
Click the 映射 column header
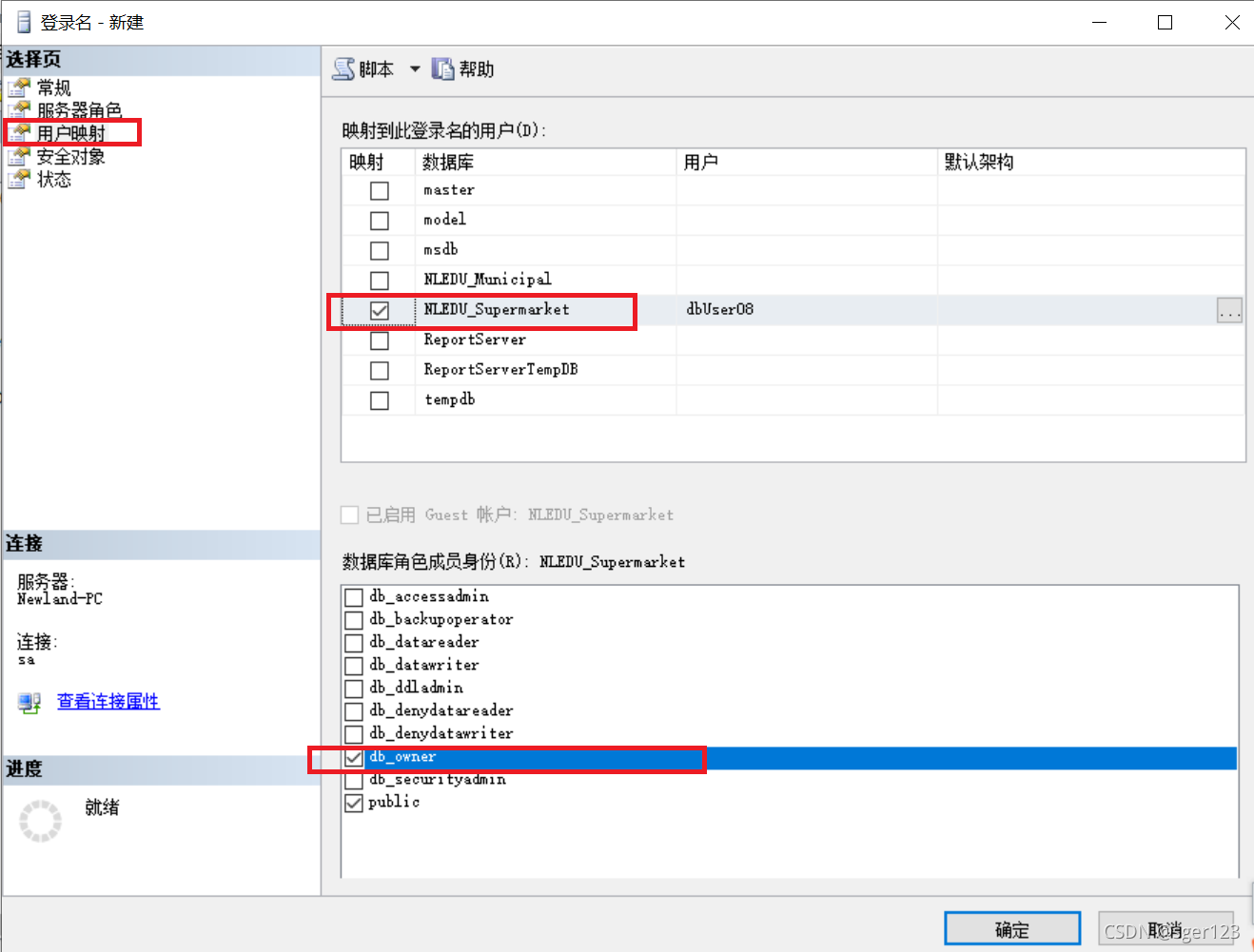point(379,162)
